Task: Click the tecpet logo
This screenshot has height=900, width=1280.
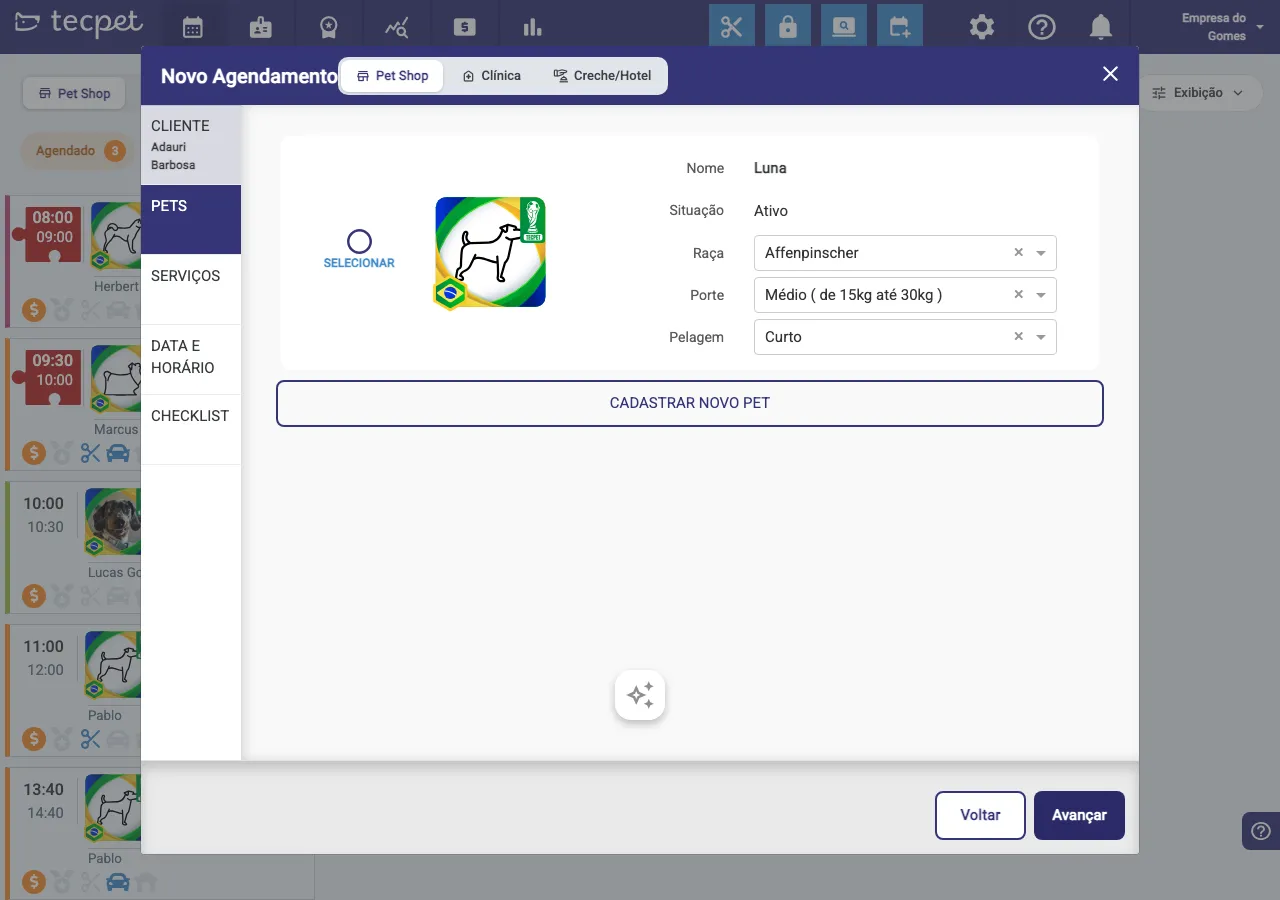Action: pos(80,23)
